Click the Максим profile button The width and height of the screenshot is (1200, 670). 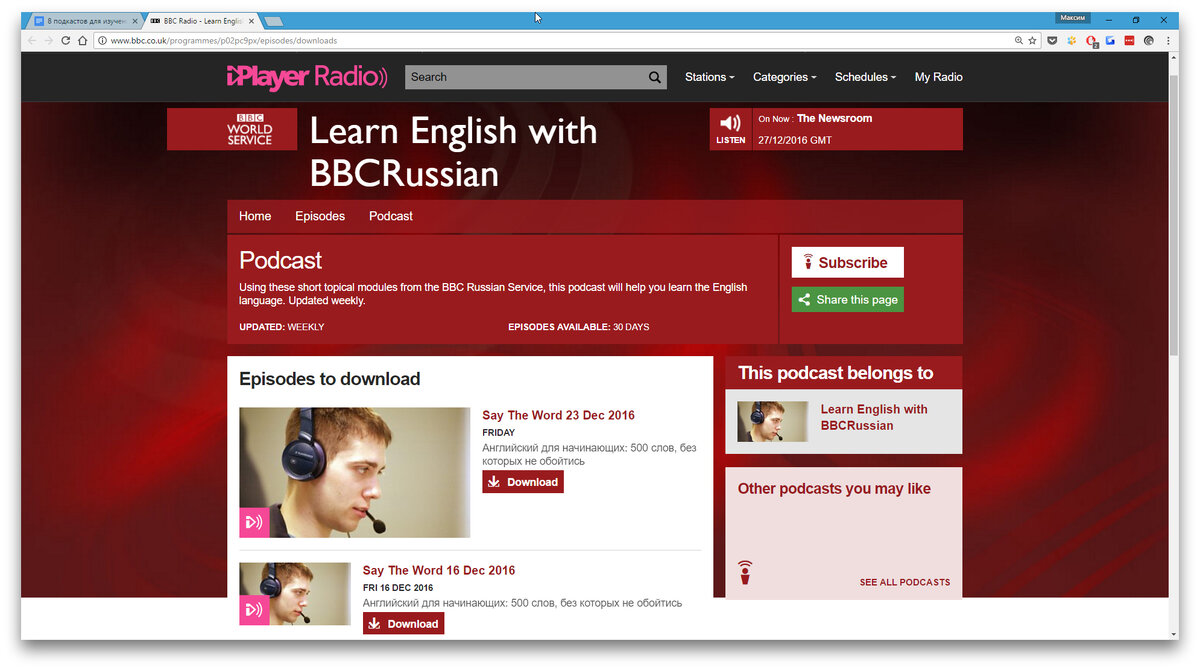click(x=1072, y=18)
